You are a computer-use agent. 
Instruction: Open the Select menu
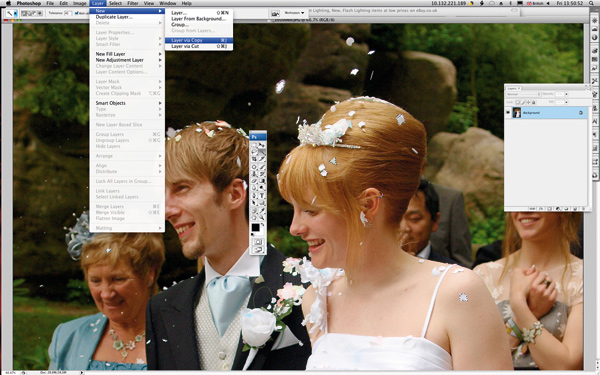115,3
